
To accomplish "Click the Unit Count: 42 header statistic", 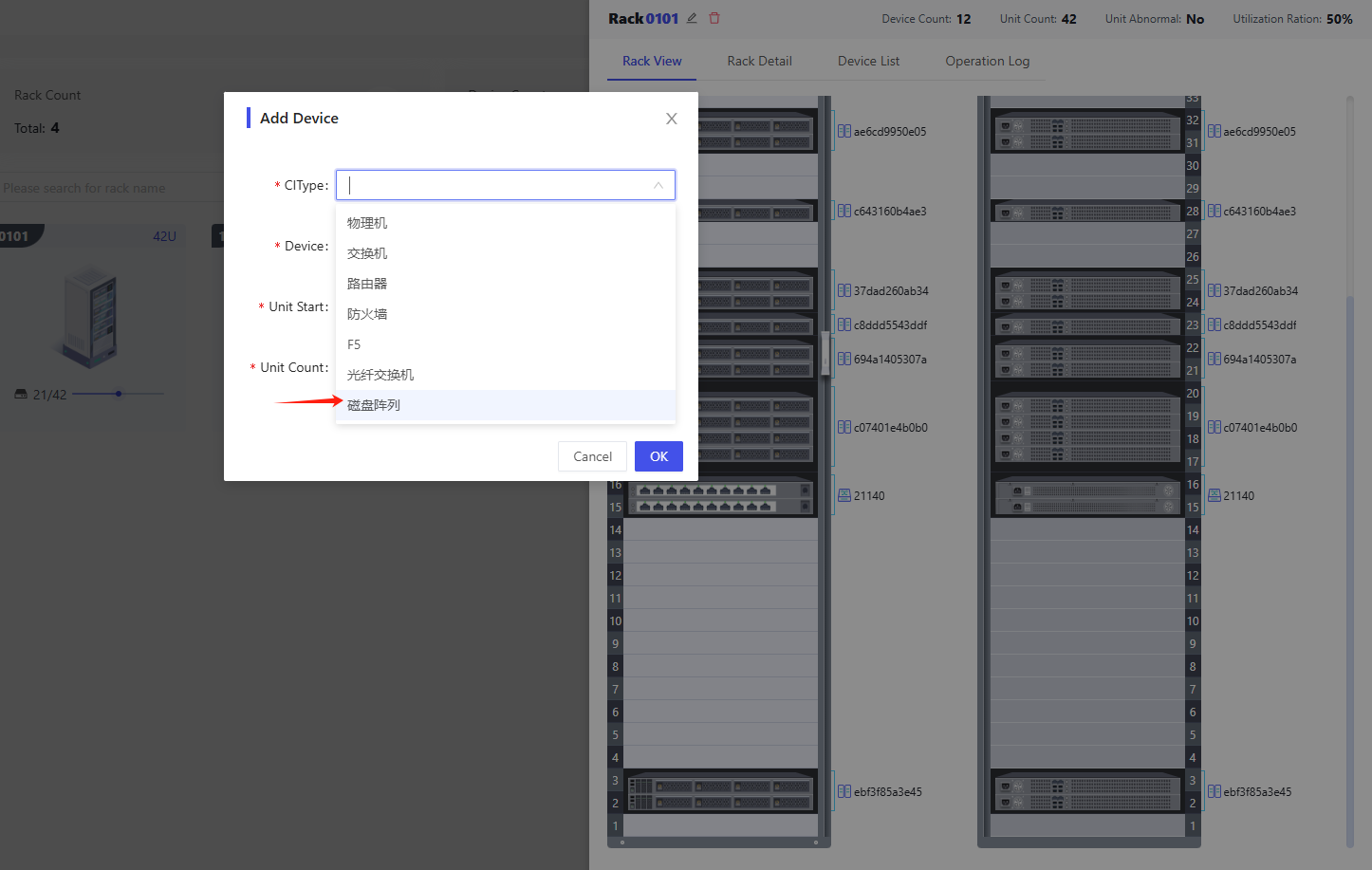I will coord(1038,19).
